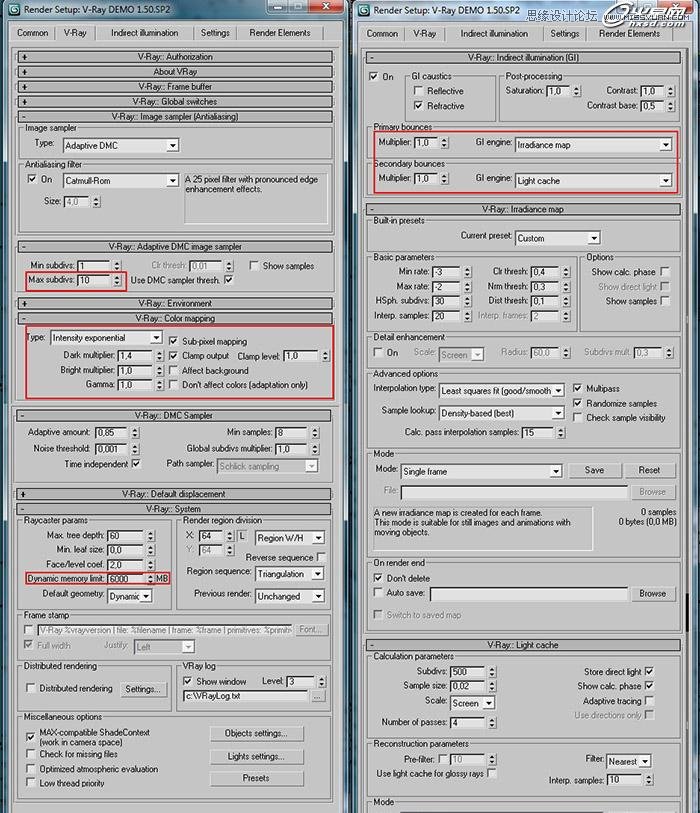The height and width of the screenshot is (813, 700).
Task: Enable Detail enhancement On checkbox
Action: coord(378,352)
